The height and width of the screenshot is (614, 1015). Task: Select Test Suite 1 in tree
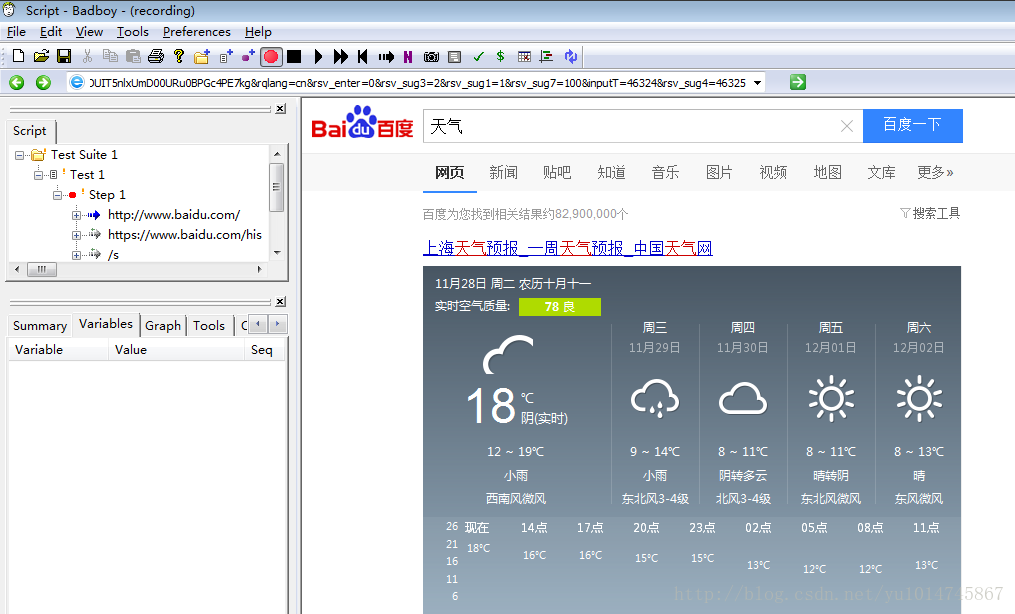pyautogui.click(x=84, y=155)
